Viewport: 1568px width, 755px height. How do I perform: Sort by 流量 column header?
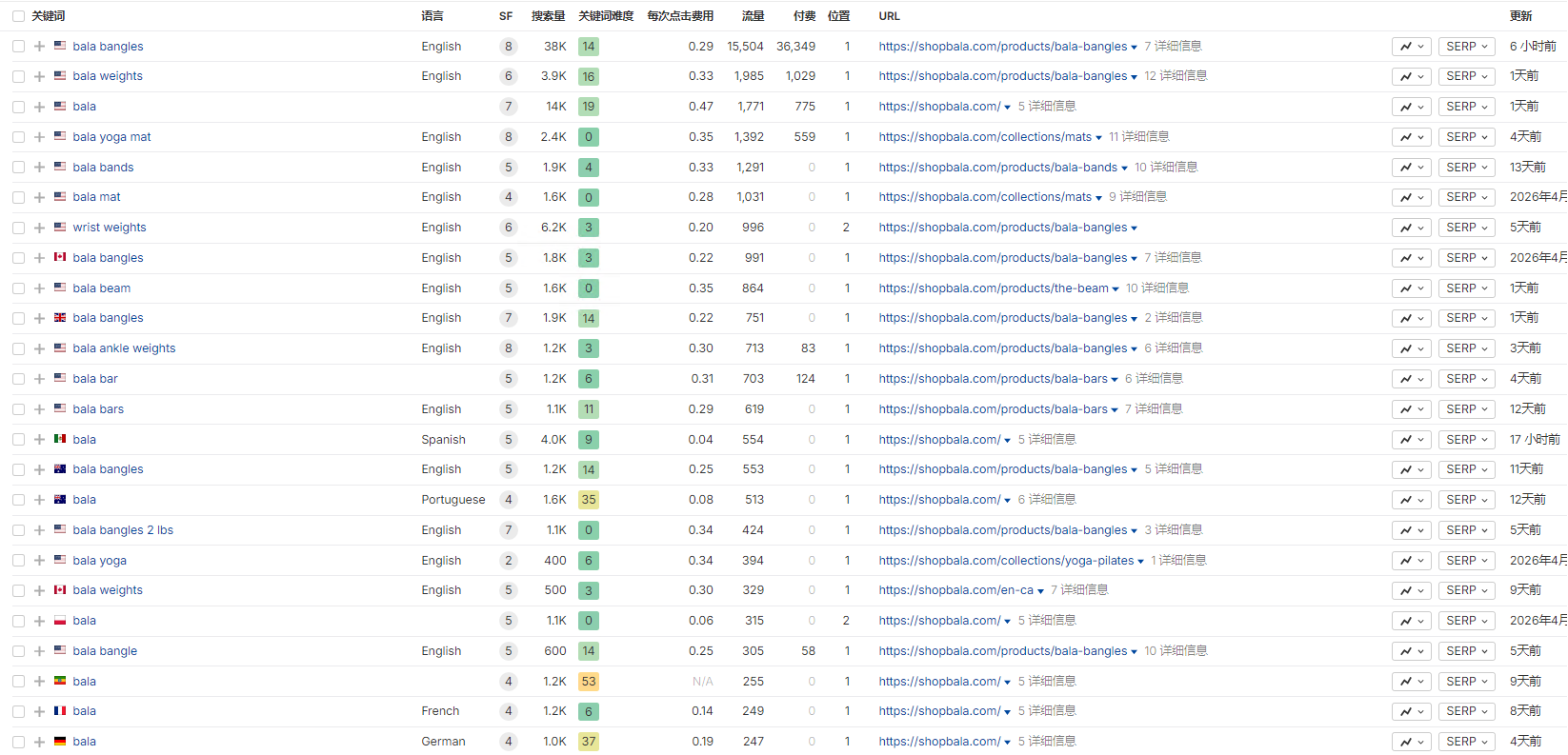tap(754, 16)
